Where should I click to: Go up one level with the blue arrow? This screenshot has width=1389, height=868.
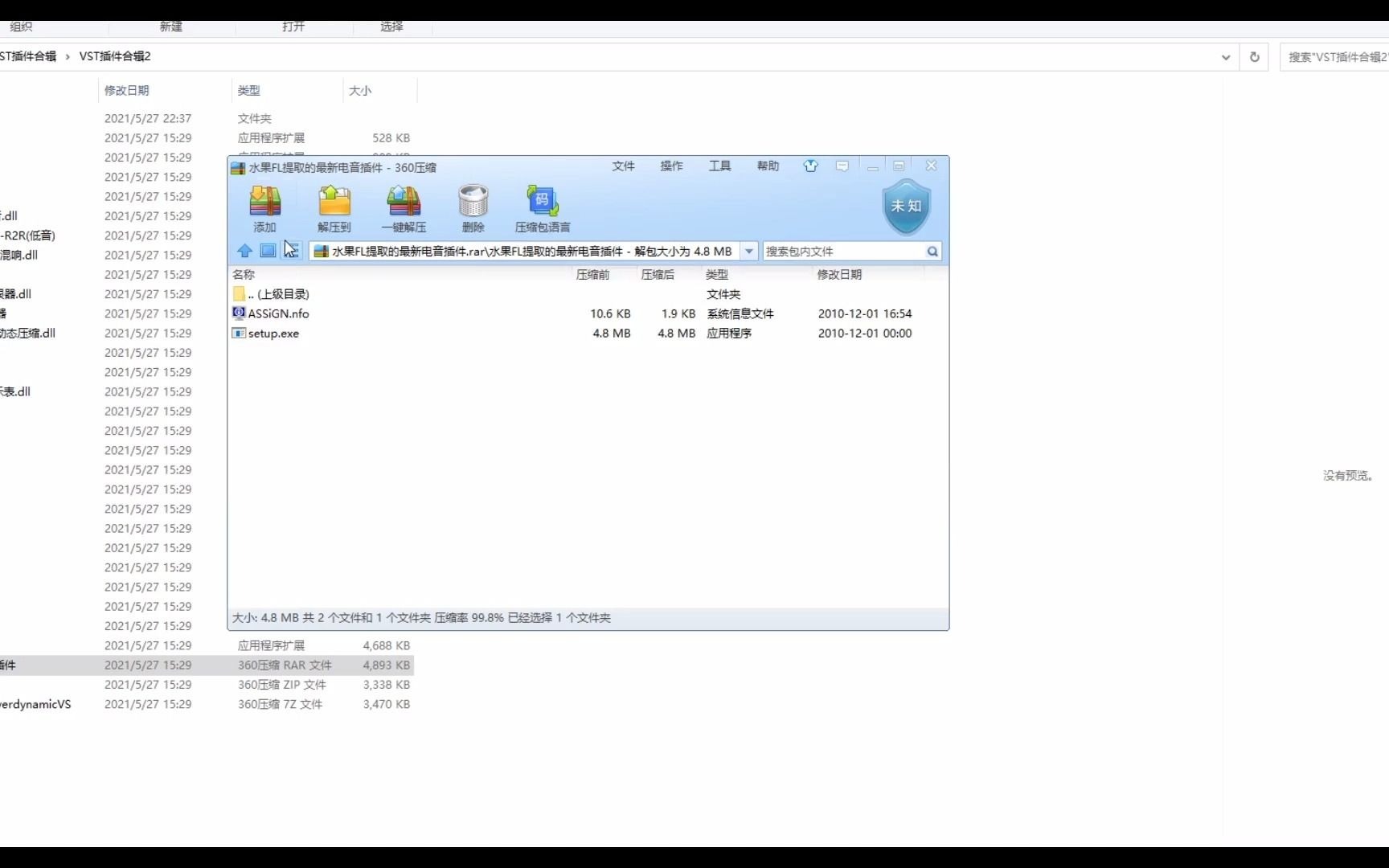(245, 251)
